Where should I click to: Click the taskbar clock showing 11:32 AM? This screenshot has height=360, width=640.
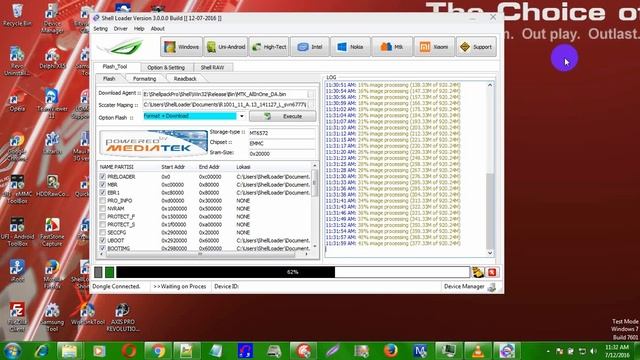(x=617, y=351)
